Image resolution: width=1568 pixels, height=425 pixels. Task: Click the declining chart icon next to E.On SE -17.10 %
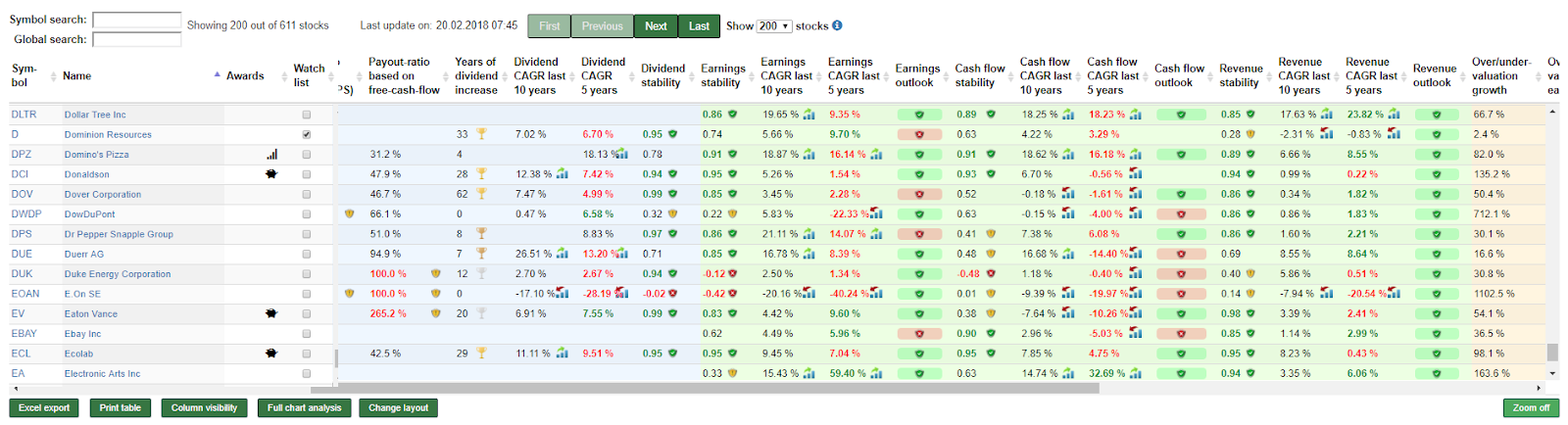pos(563,294)
